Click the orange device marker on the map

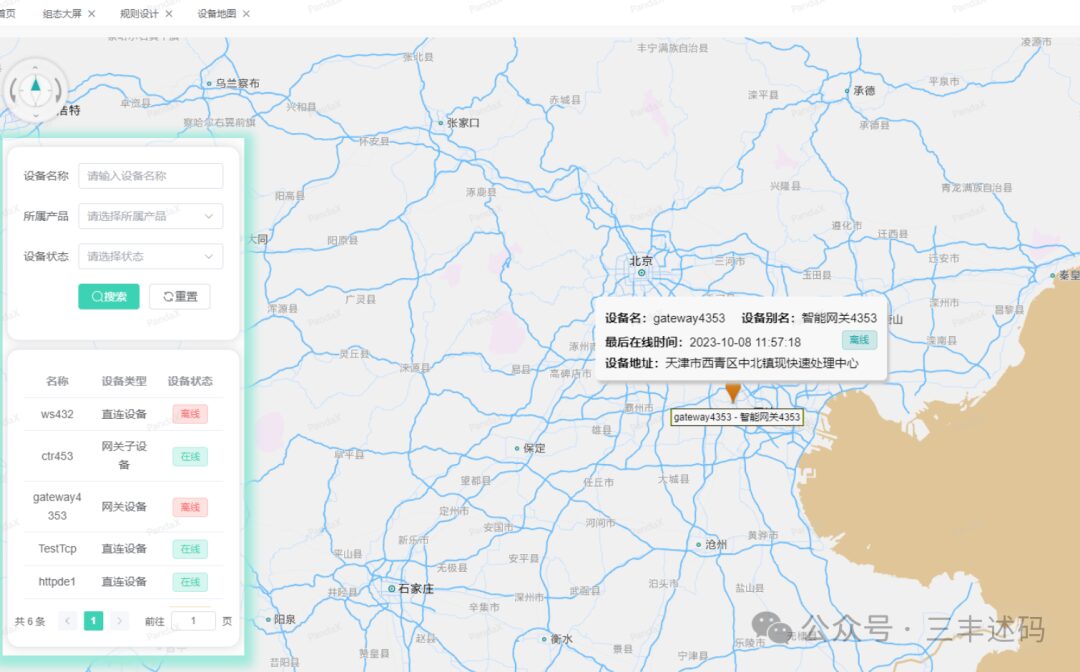tap(733, 392)
